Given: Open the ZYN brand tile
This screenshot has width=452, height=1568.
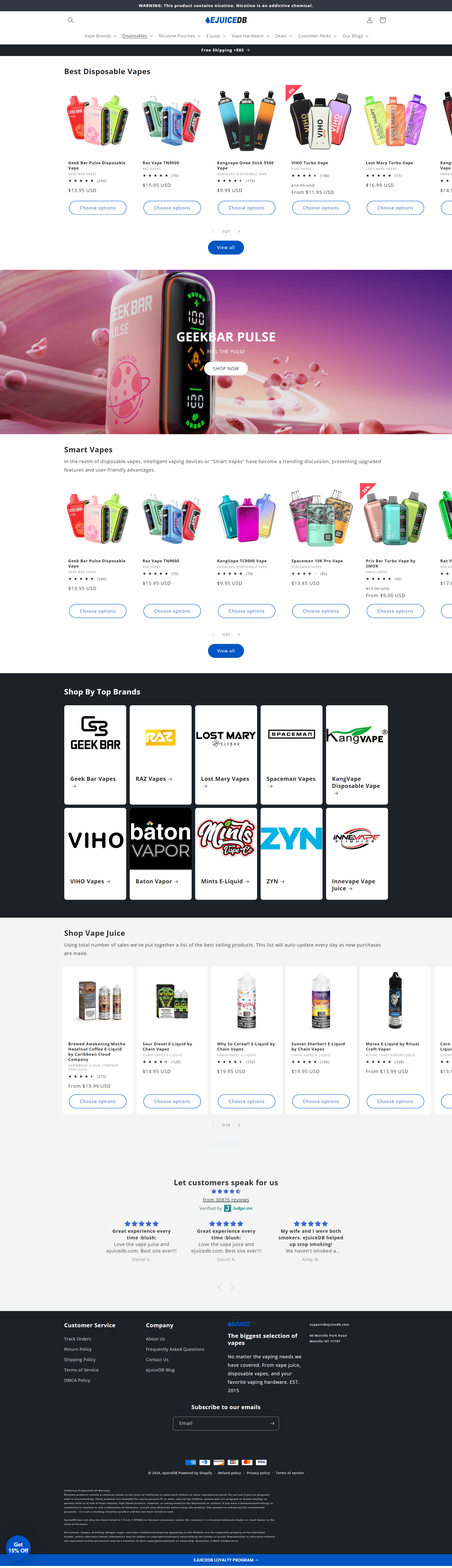Looking at the screenshot, I should 291,853.
